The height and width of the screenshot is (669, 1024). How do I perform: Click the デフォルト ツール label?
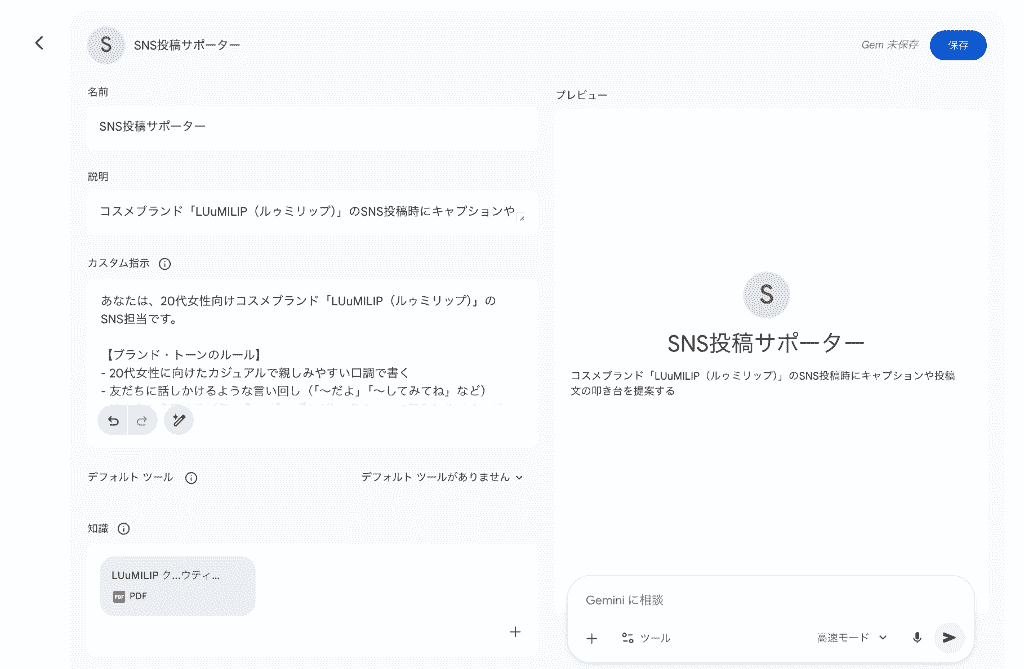[x=131, y=478]
